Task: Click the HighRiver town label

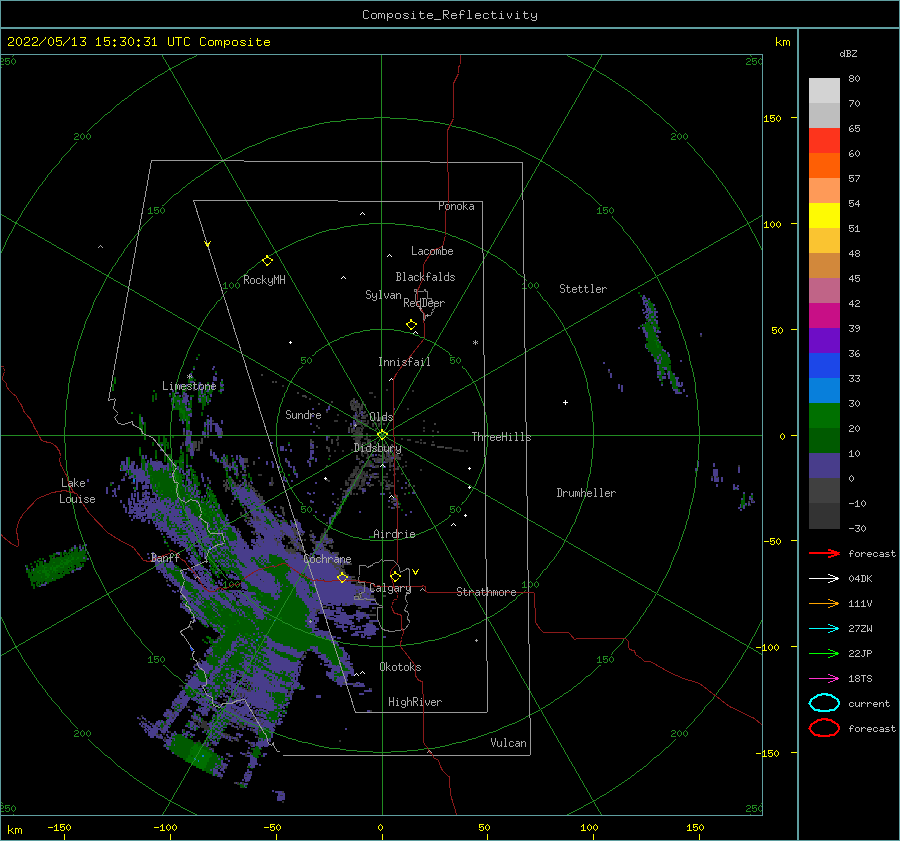Action: pos(415,702)
